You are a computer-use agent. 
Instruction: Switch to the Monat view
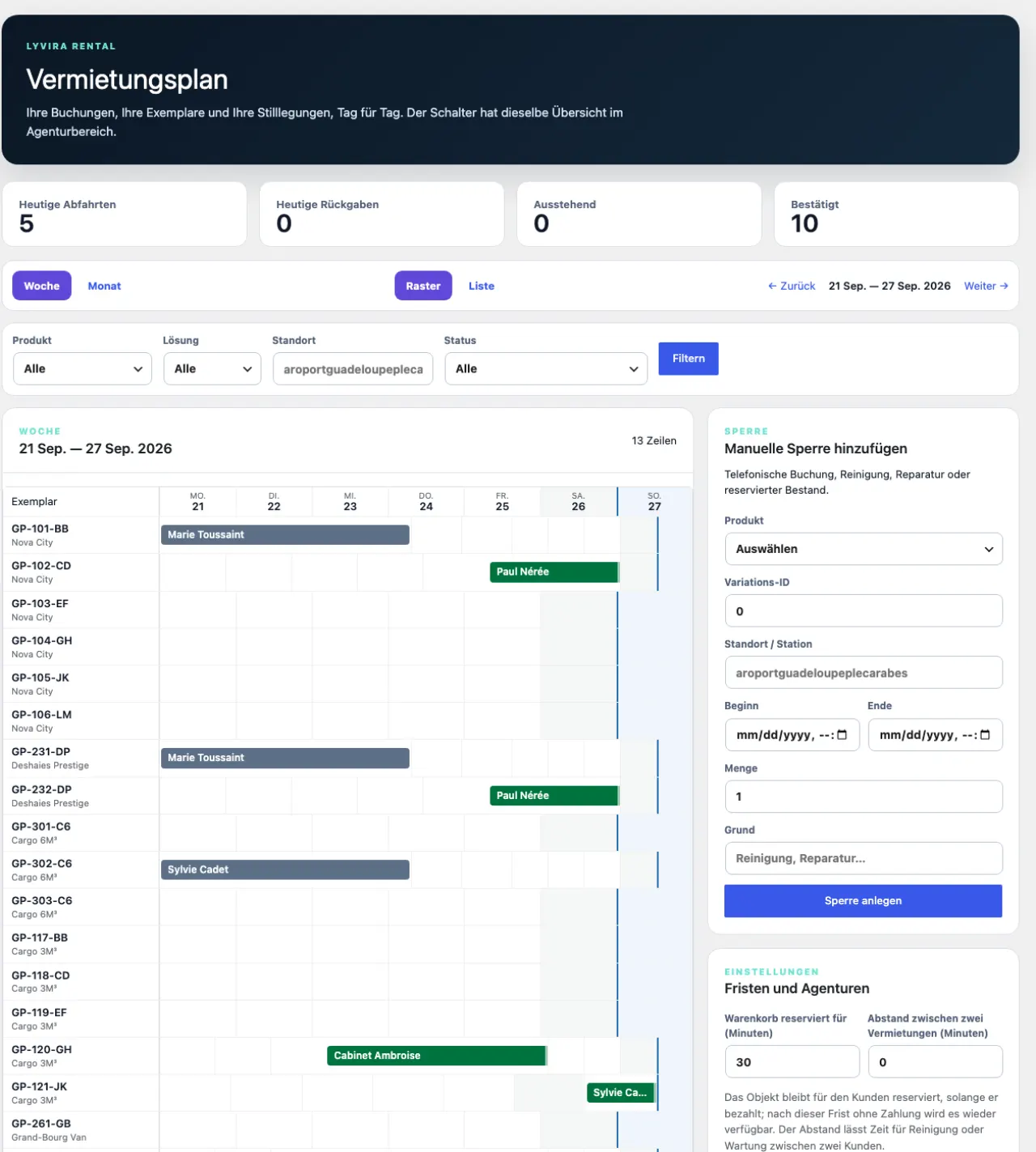[x=104, y=286]
